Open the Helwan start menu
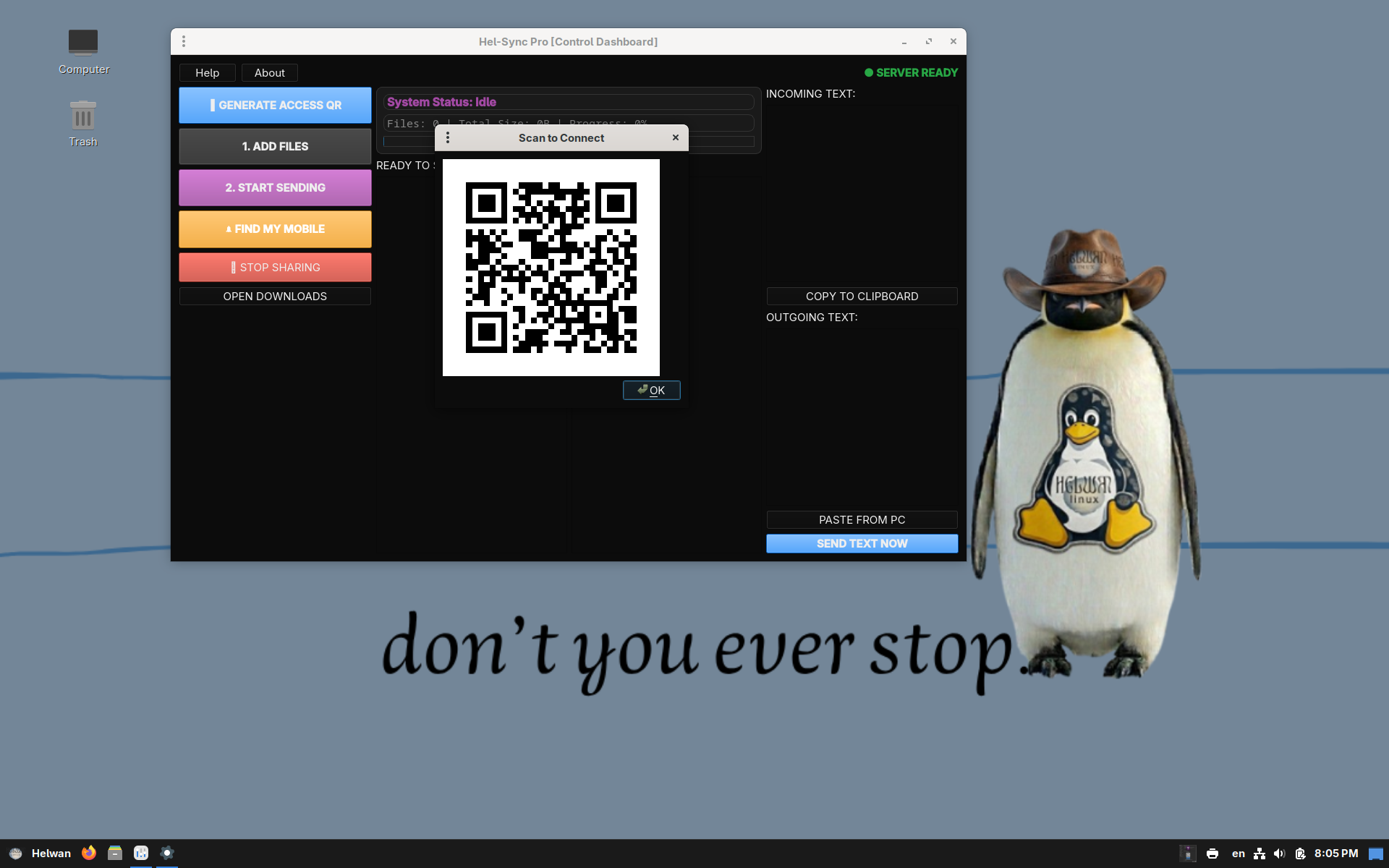Viewport: 1389px width, 868px height. pos(41,853)
